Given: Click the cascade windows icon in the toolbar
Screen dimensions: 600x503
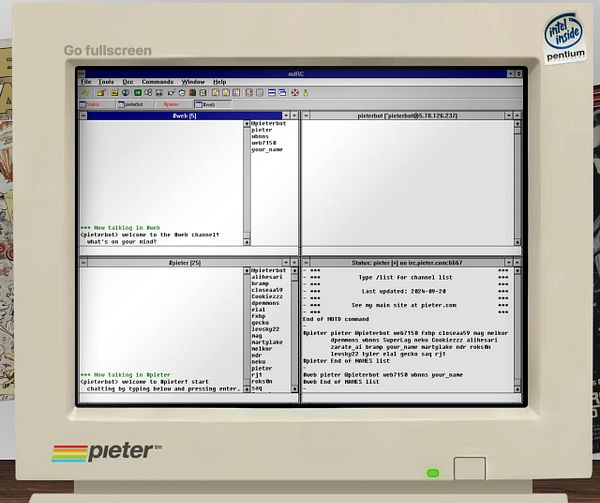Looking at the screenshot, I should [282, 93].
